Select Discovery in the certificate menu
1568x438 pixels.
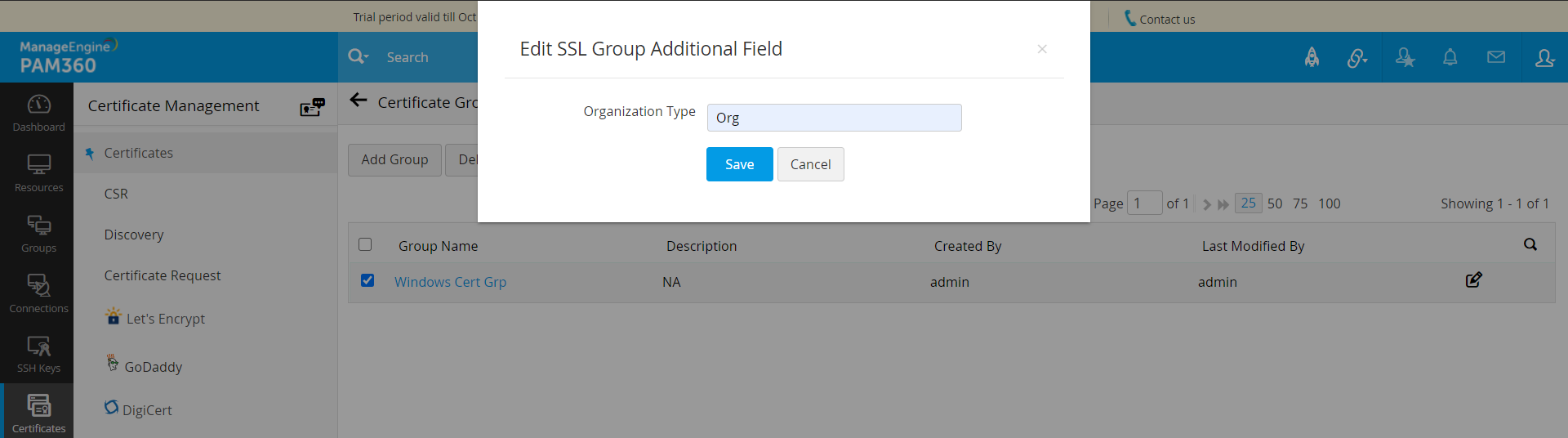(x=134, y=235)
